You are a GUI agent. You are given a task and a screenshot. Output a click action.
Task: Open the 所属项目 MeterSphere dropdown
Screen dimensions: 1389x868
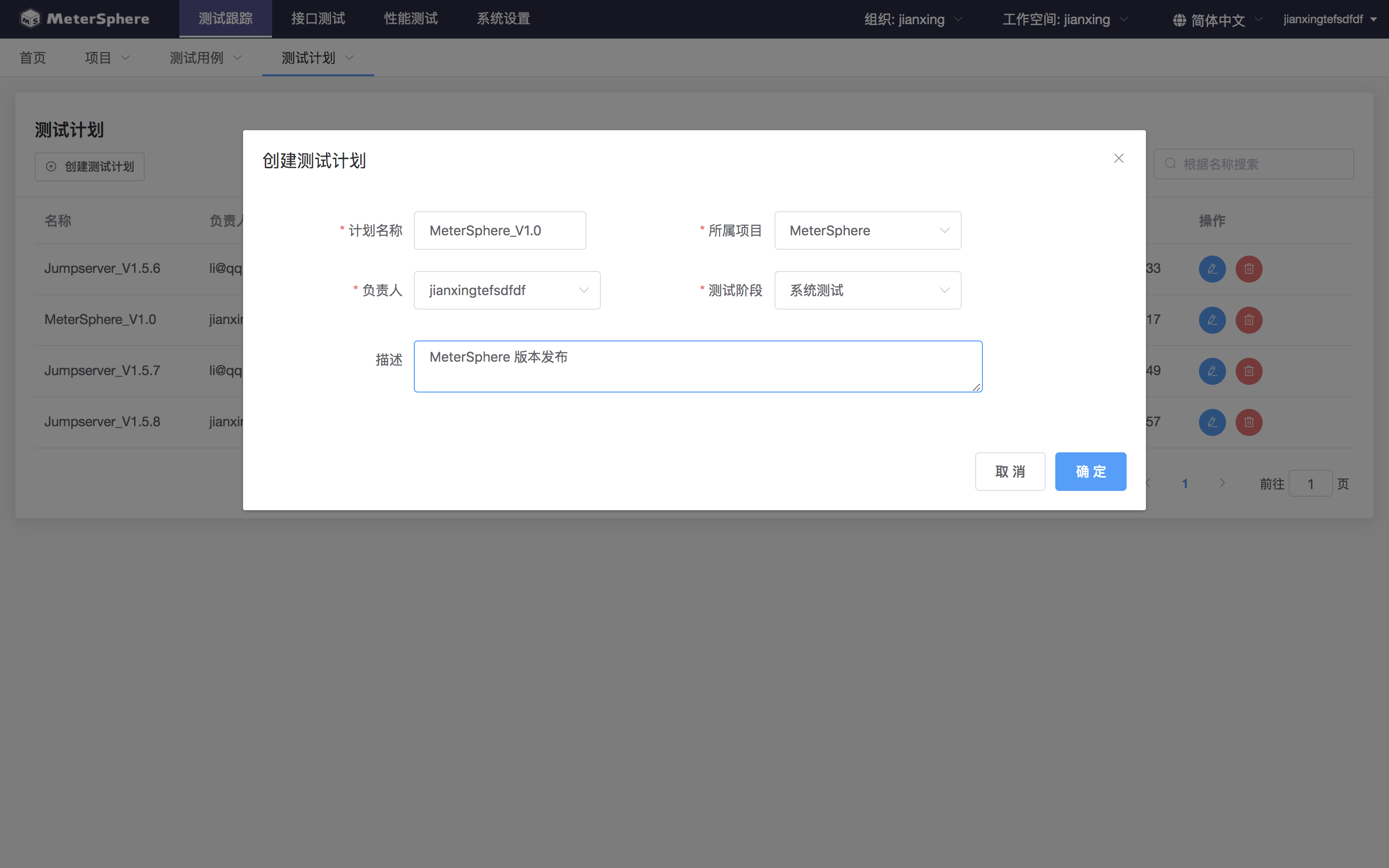(x=868, y=231)
